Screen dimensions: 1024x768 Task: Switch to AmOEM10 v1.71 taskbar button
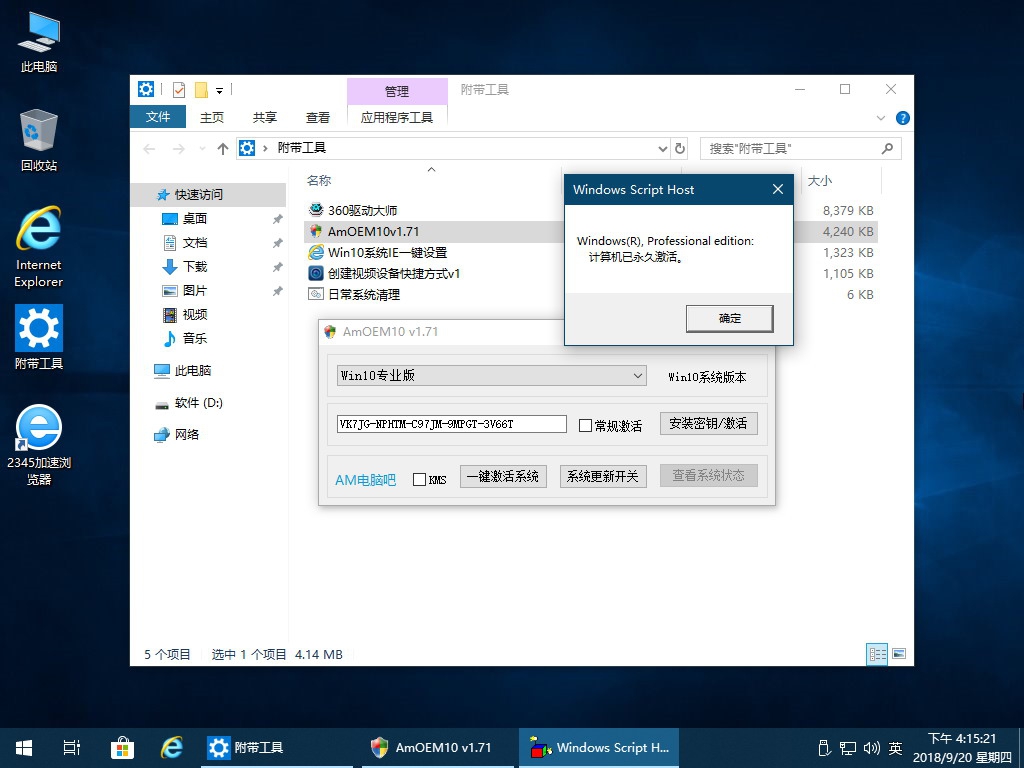(436, 748)
